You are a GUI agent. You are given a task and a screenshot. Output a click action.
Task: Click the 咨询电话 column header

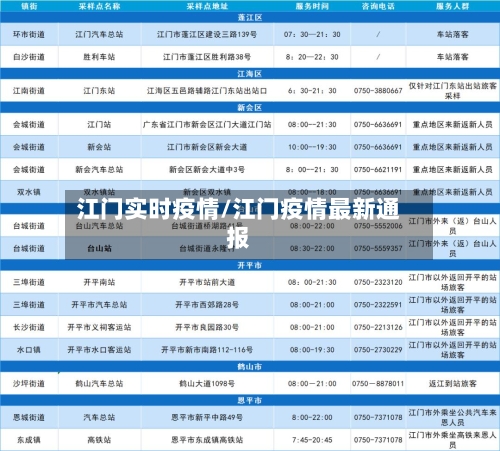click(378, 6)
